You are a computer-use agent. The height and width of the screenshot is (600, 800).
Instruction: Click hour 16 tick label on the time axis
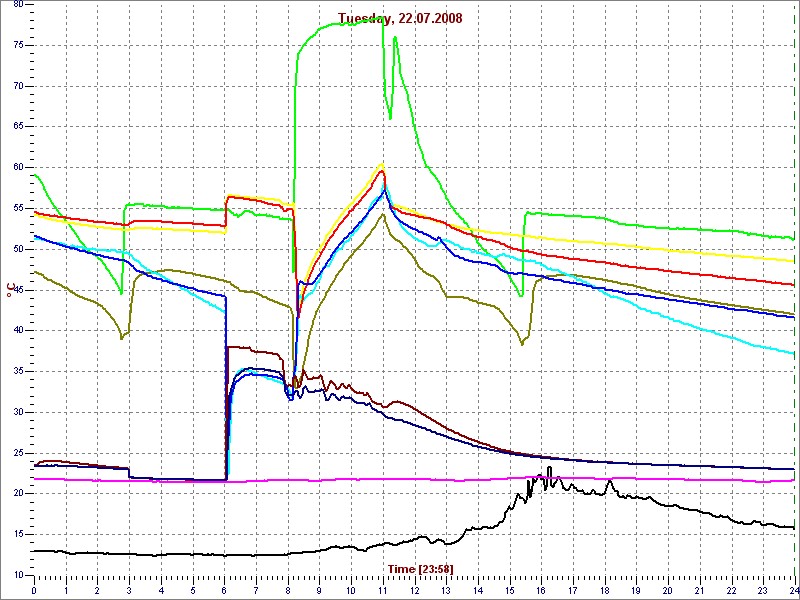[x=541, y=590]
